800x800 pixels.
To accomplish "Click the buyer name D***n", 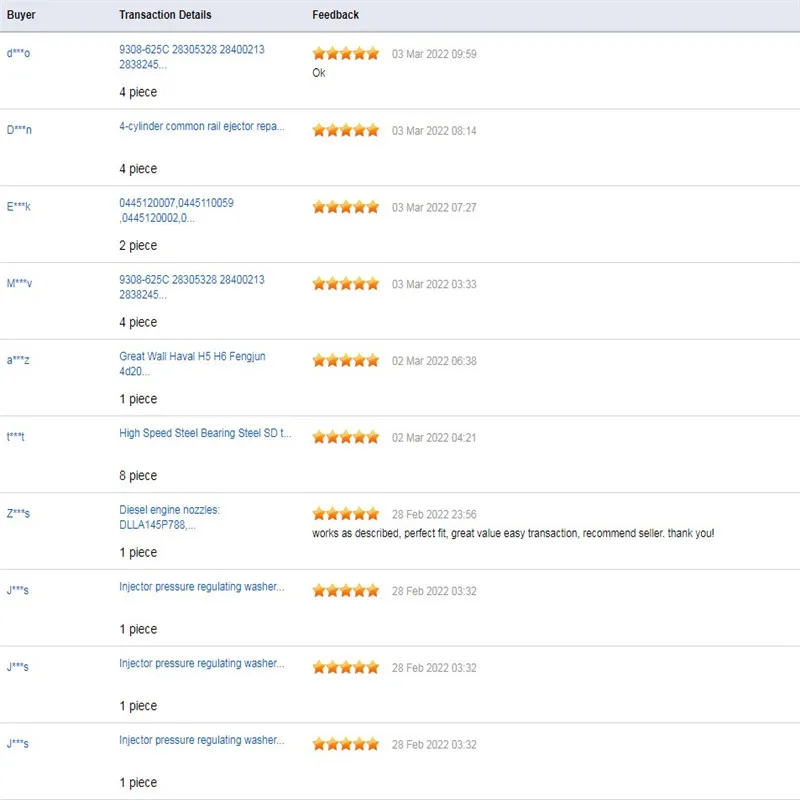I will point(19,131).
